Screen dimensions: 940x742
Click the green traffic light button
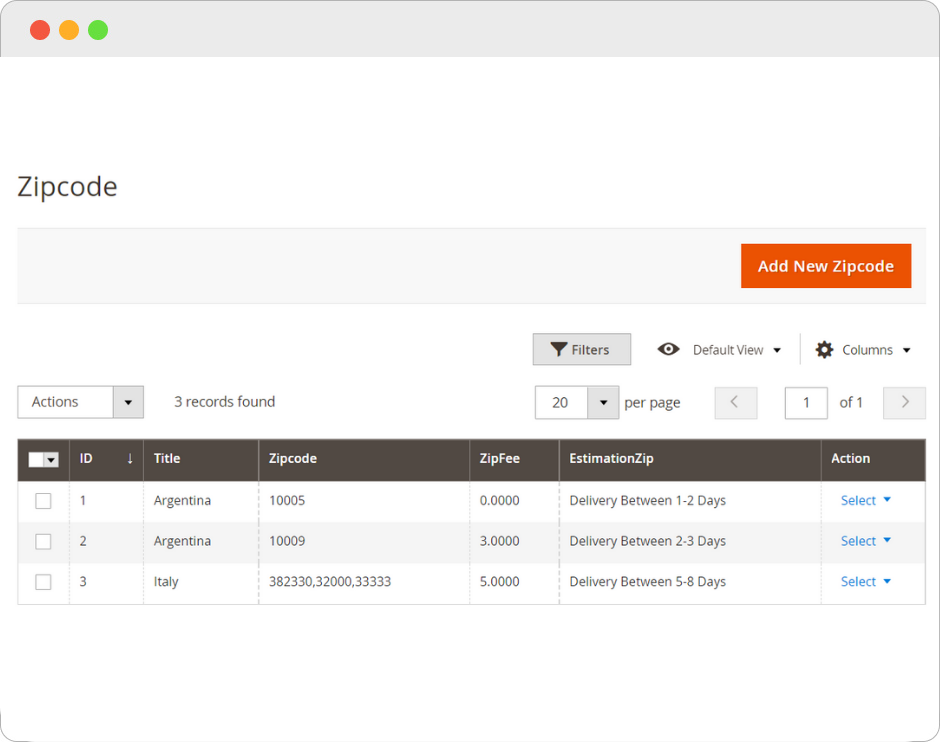pos(97,30)
